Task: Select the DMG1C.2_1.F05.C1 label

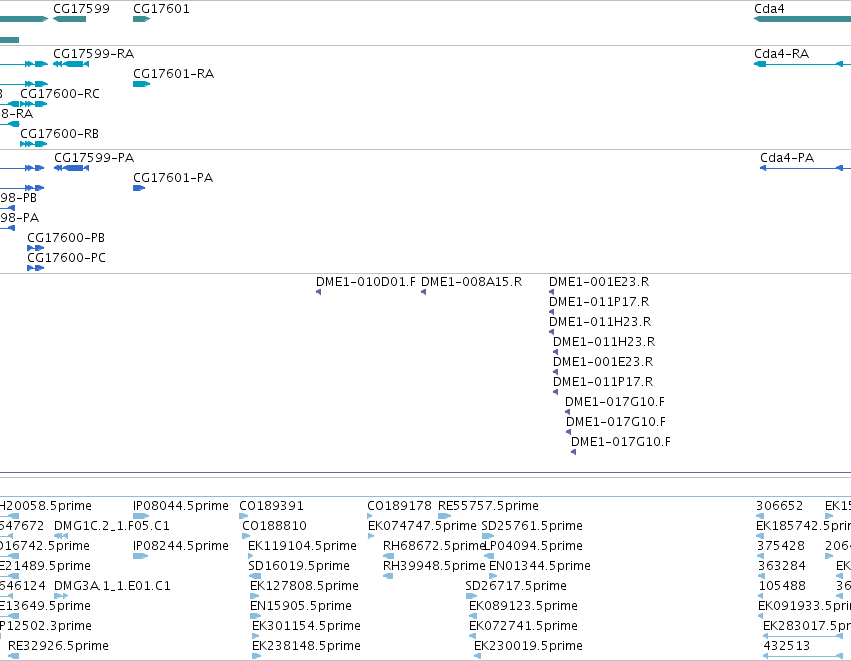Action: point(112,526)
